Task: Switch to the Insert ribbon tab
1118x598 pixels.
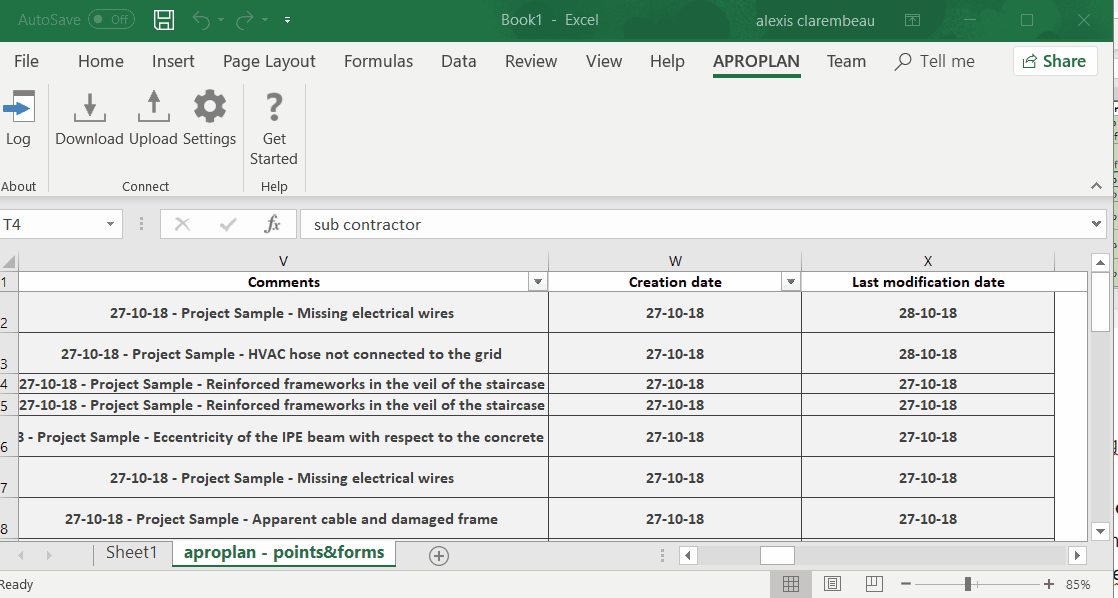Action: [173, 61]
